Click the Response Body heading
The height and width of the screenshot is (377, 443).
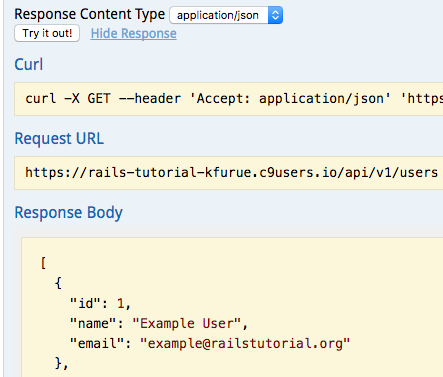click(68, 212)
